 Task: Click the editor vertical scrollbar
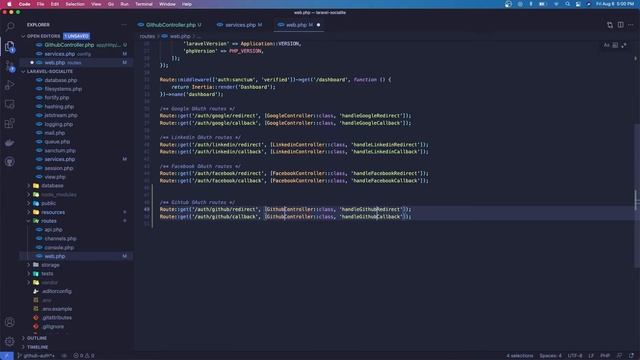tap(637, 196)
